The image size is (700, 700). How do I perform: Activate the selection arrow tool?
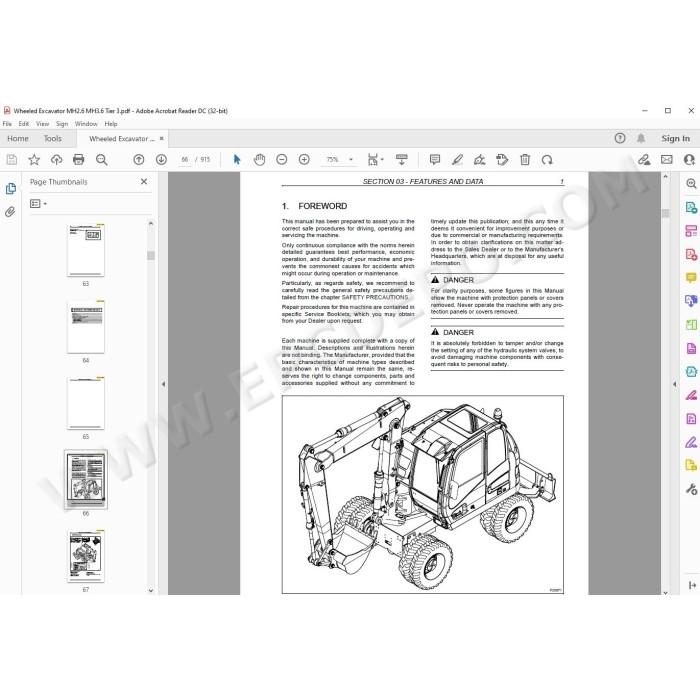coord(237,159)
